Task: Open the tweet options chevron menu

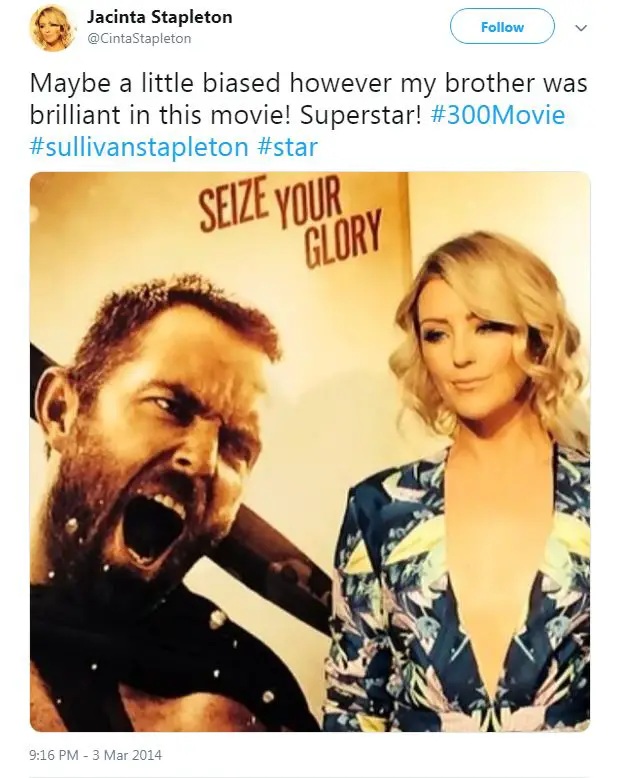Action: (581, 28)
